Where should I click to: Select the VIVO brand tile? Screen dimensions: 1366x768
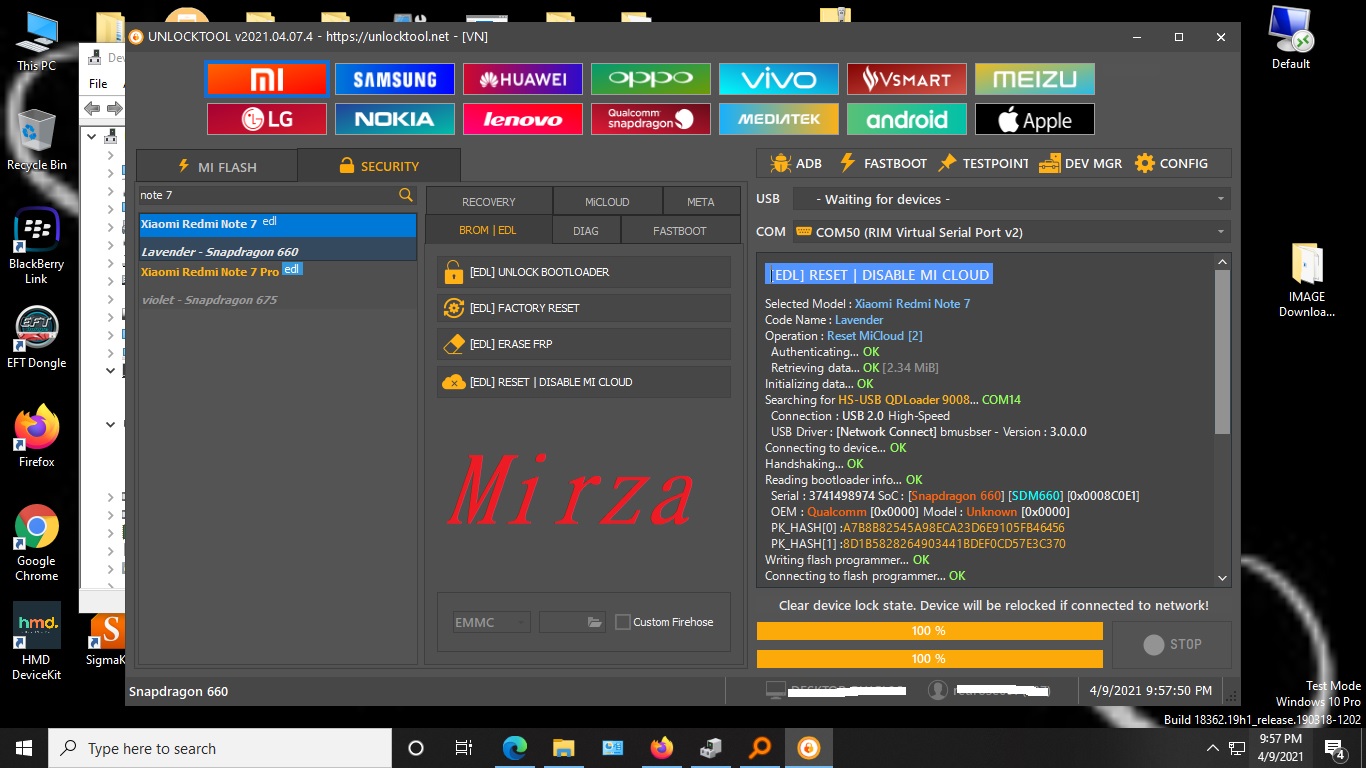tap(779, 79)
